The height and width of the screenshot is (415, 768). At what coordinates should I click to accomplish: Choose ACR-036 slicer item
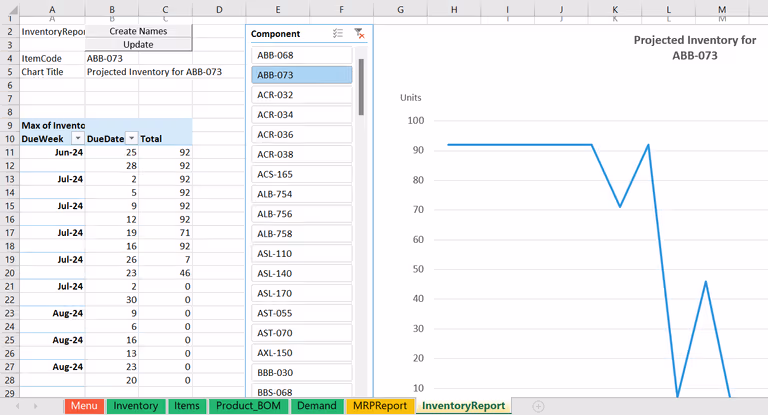point(302,135)
